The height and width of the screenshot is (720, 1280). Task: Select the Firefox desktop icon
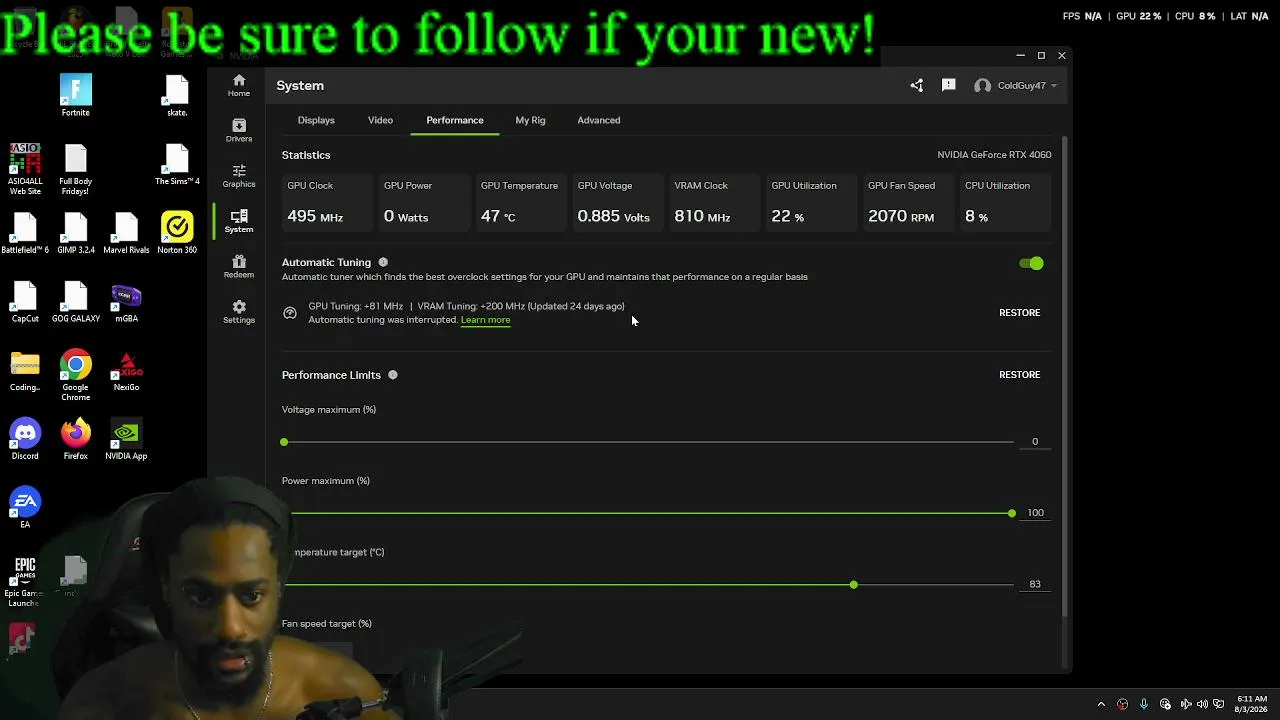pyautogui.click(x=76, y=440)
